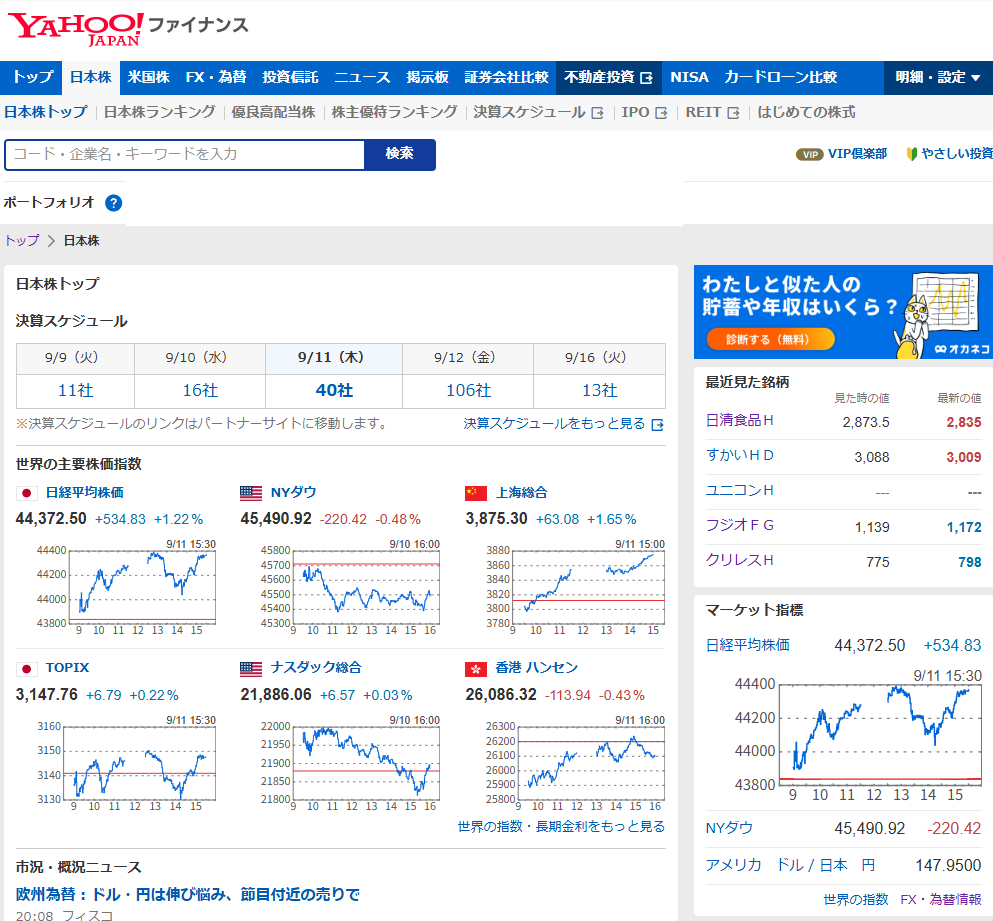
Task: Click external link icon after 決算スケジュール submenu
Action: click(597, 113)
